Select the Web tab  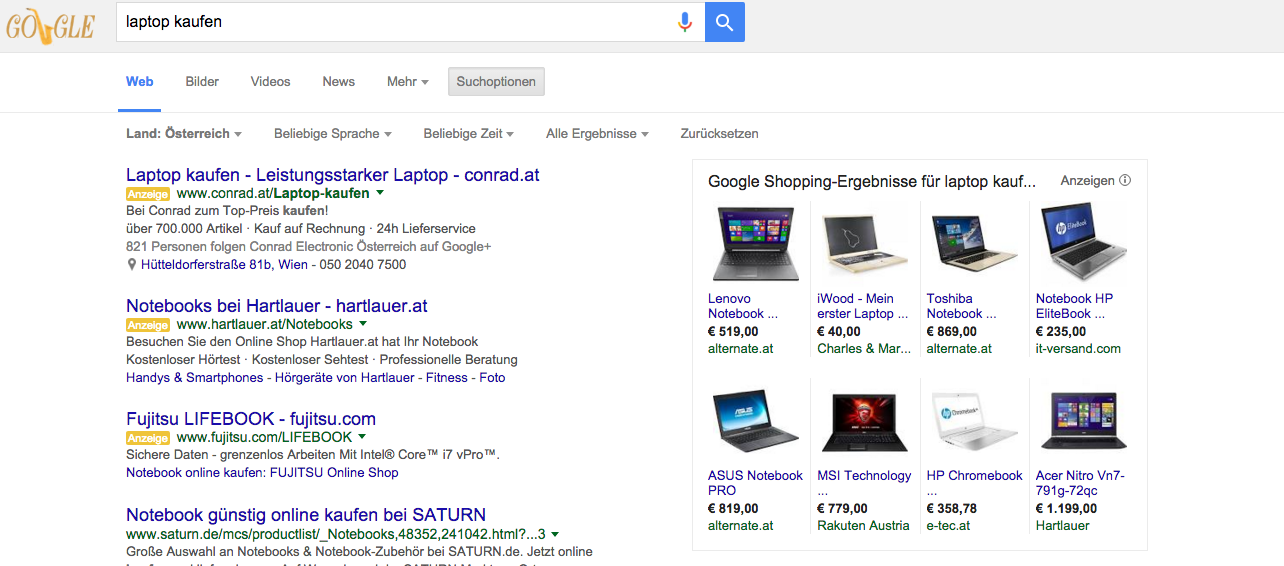140,82
